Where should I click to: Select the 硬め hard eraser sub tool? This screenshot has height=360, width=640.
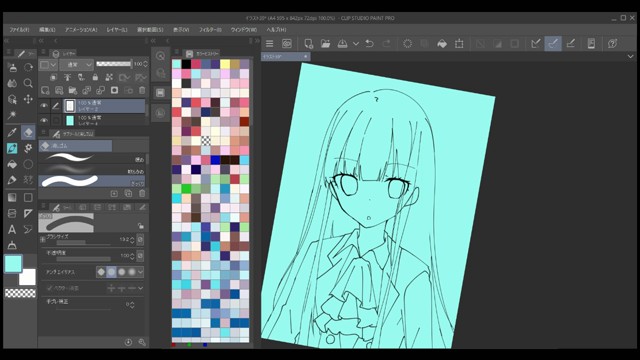pyautogui.click(x=92, y=158)
